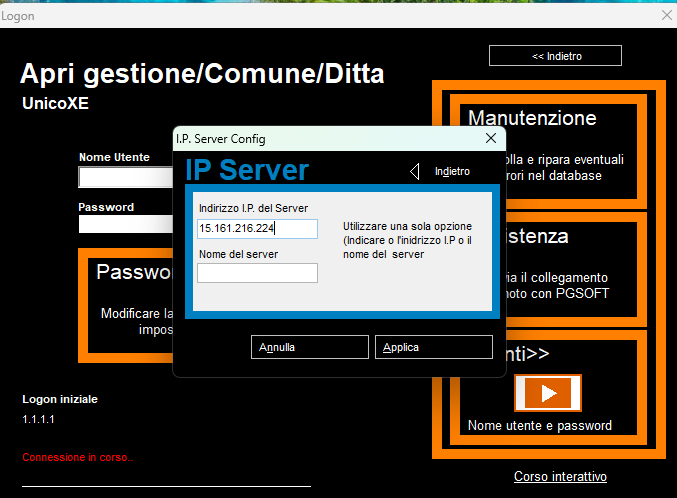The height and width of the screenshot is (498, 677).
Task: Close the Logon window
Action: [667, 15]
